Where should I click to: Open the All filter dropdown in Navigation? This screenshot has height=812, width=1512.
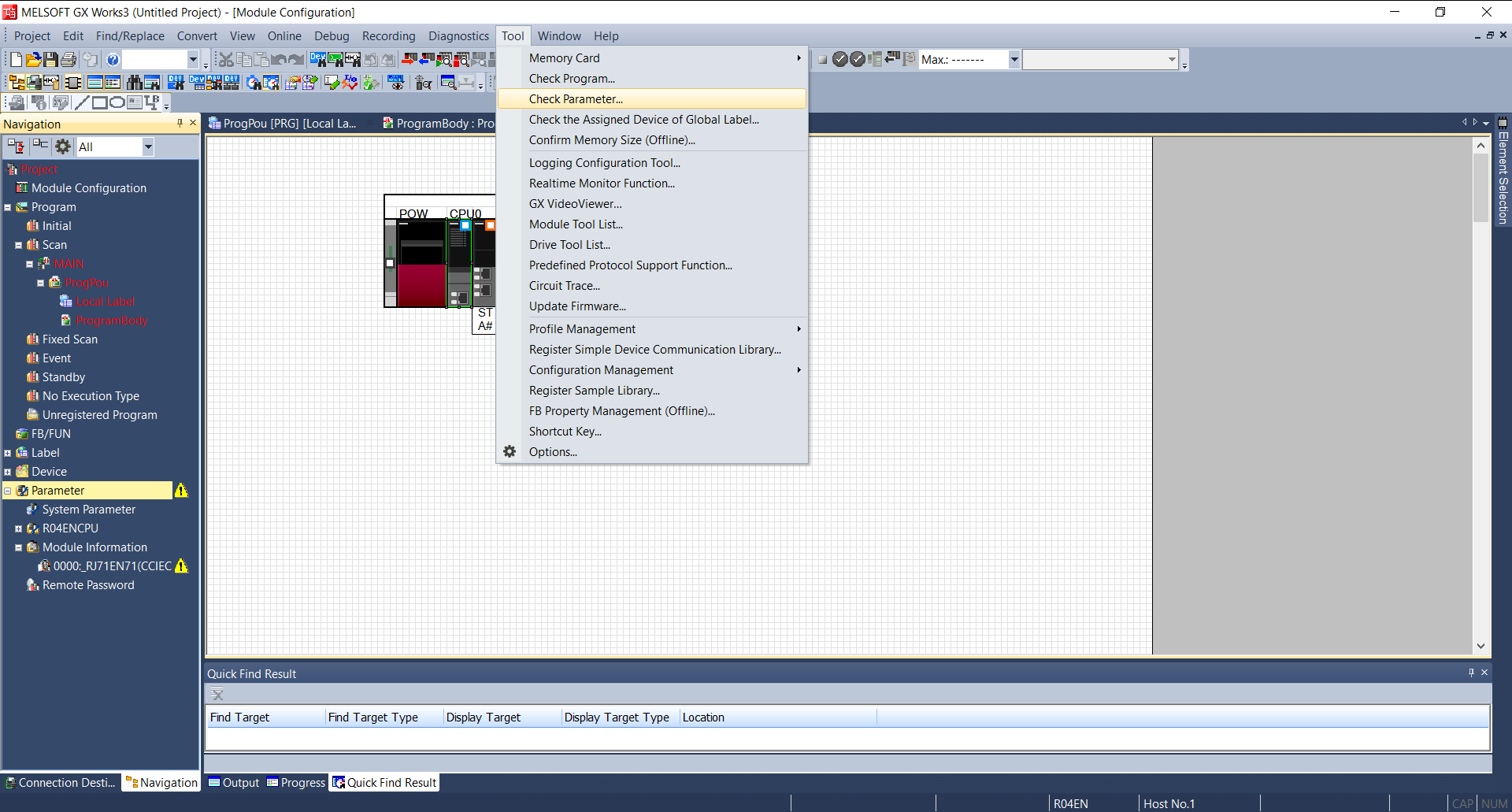click(147, 146)
